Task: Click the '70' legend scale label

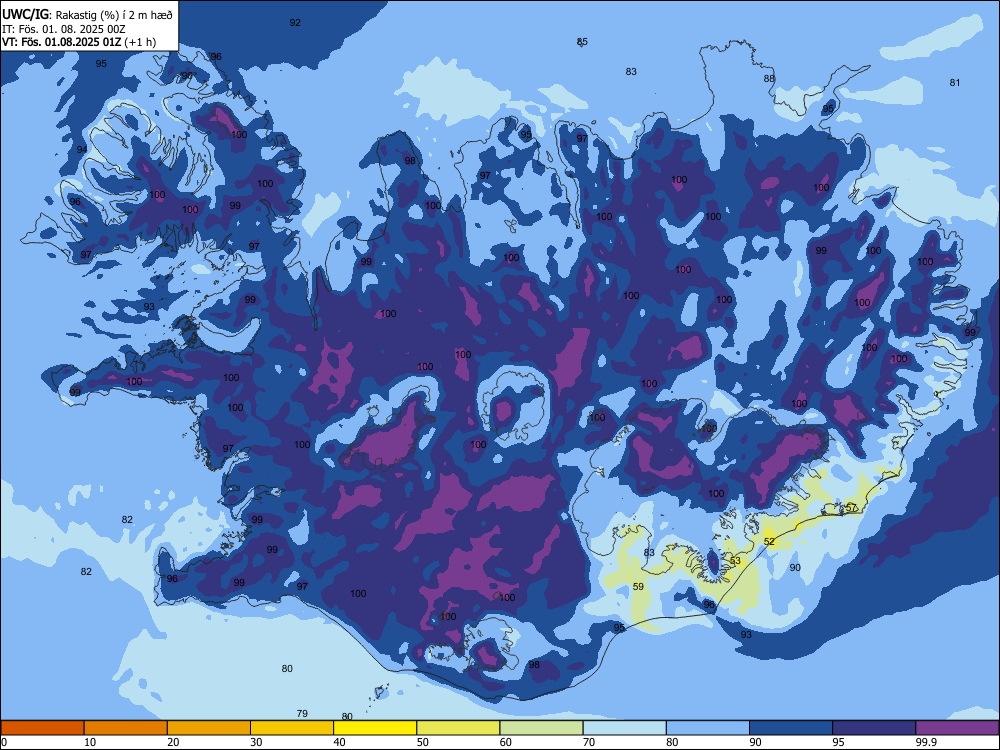Action: click(x=589, y=742)
